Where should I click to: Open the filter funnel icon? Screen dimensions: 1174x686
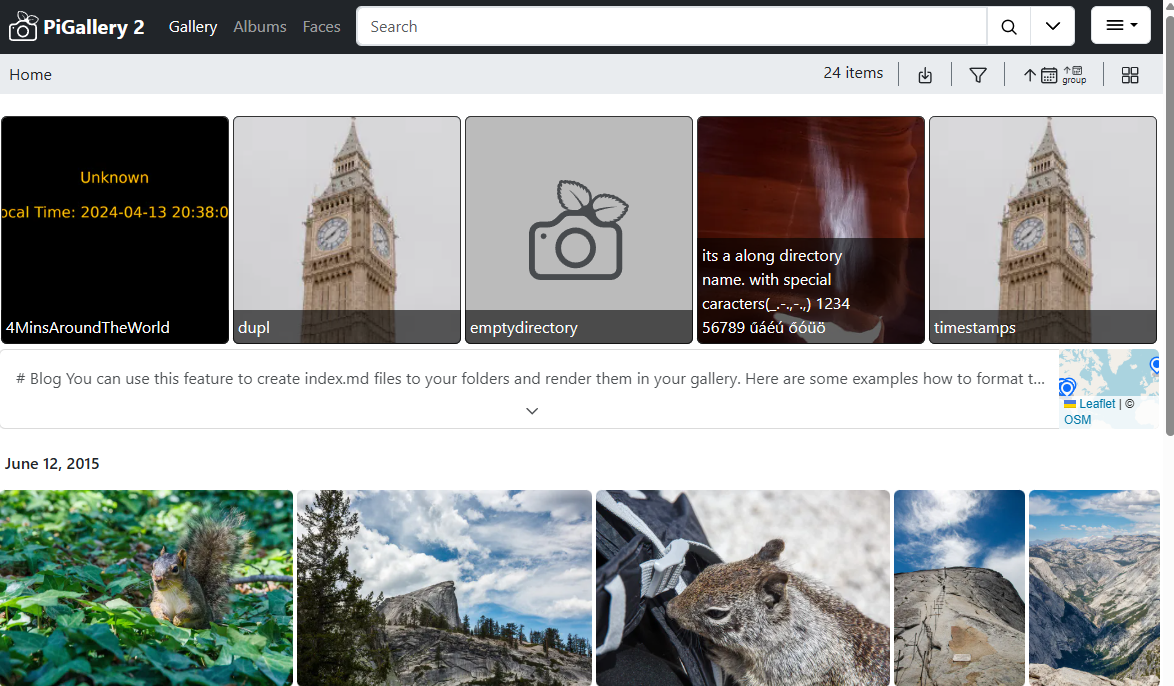click(978, 75)
